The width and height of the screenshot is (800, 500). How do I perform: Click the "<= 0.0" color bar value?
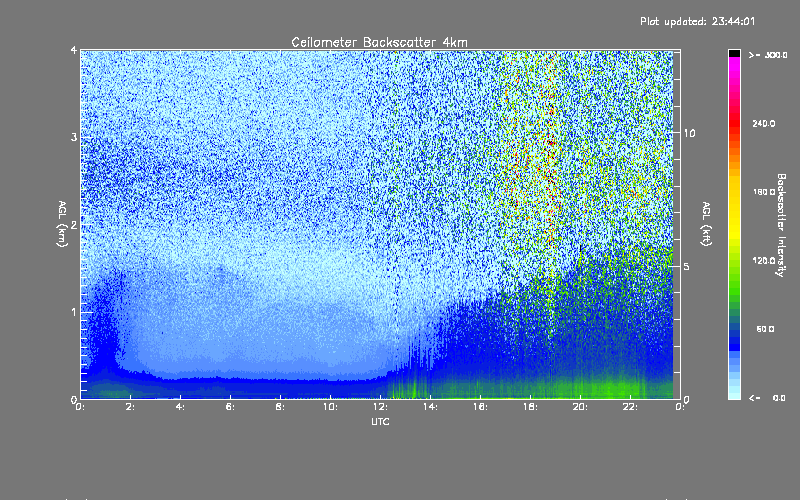point(767,398)
